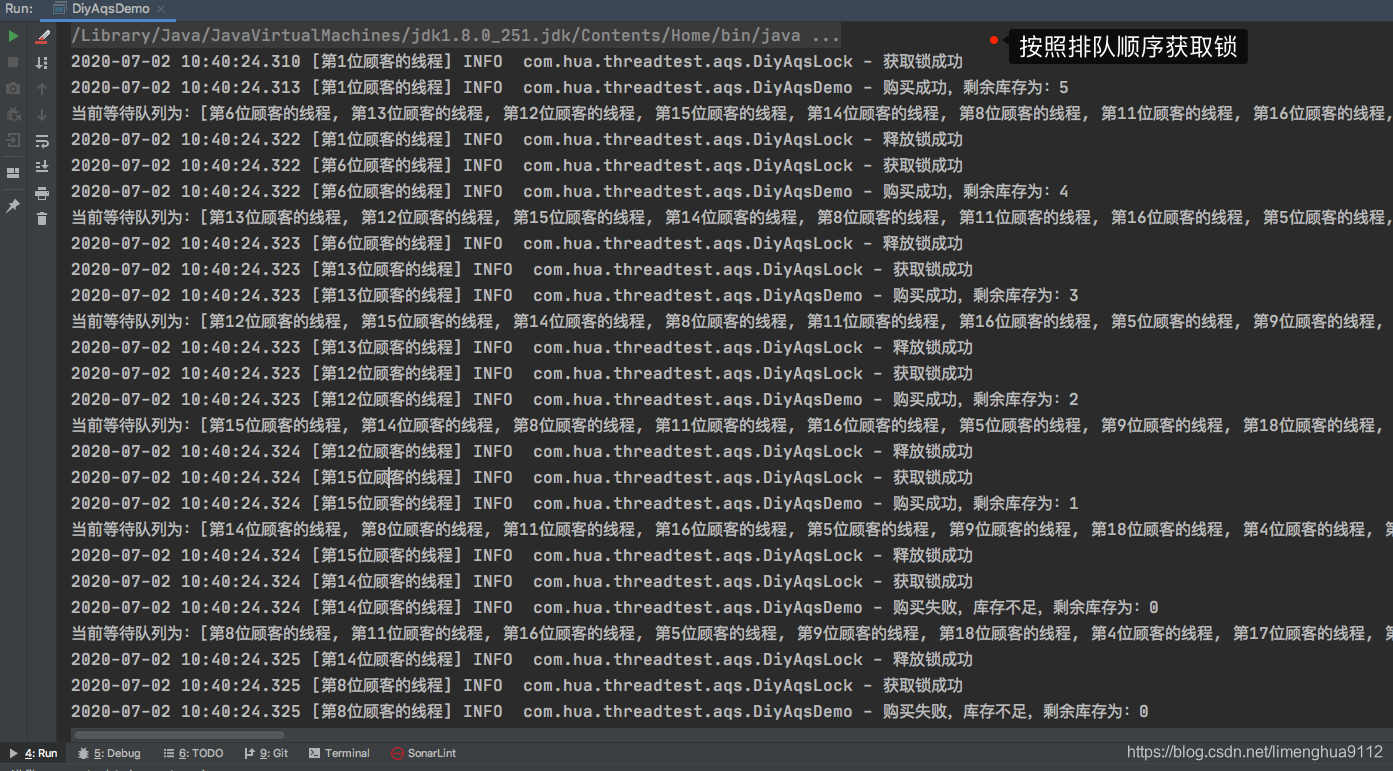Image resolution: width=1393 pixels, height=771 pixels.
Task: Click 第12位顾客 '获取锁成功' log line
Action: (x=521, y=374)
